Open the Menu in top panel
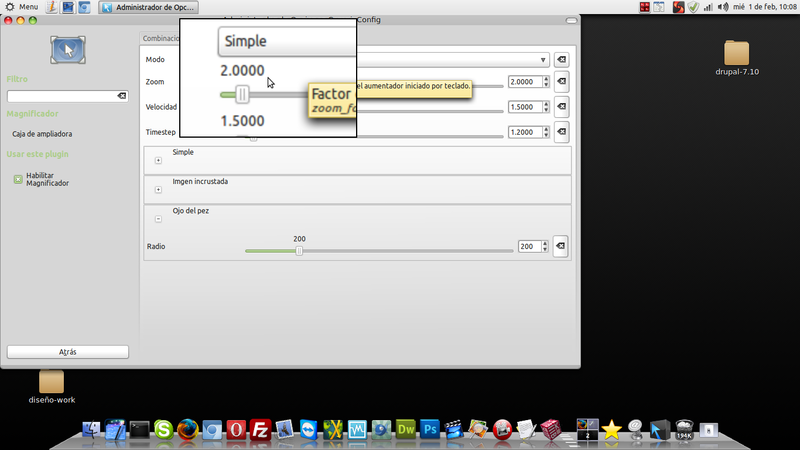 click(22, 7)
